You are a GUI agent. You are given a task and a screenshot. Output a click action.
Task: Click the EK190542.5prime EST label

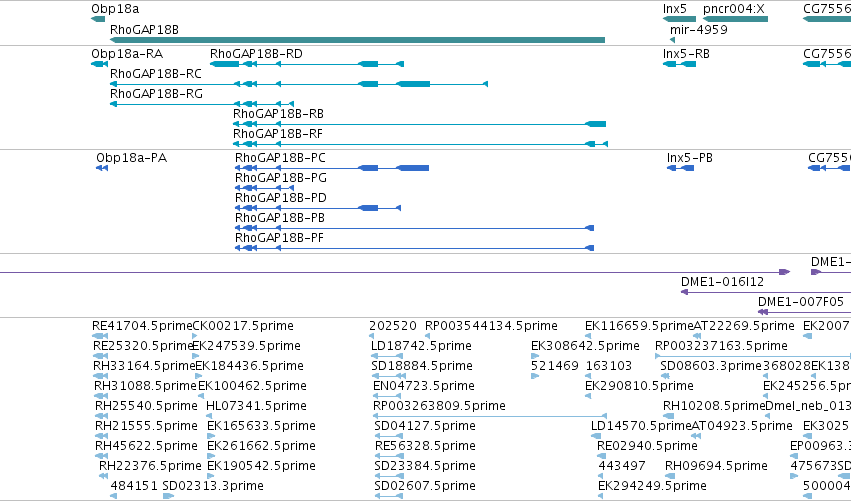coord(261,467)
